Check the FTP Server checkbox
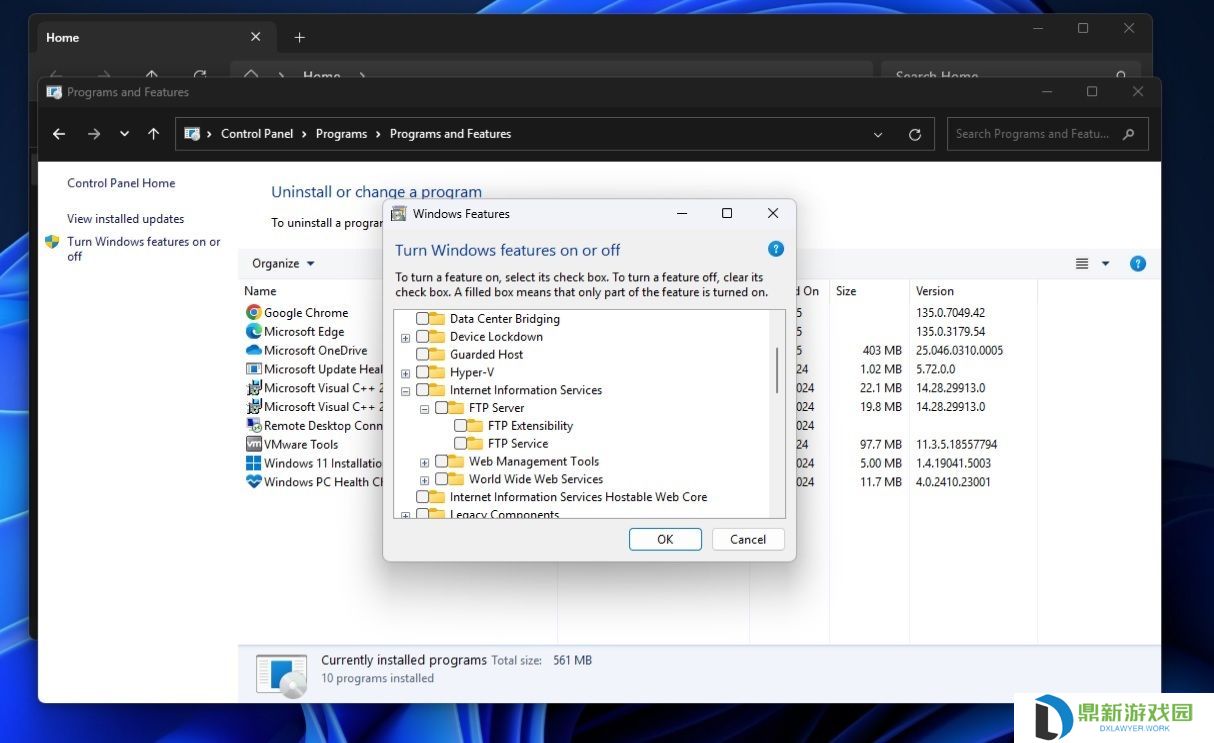Screen dimensions: 1214x743 [442, 408]
